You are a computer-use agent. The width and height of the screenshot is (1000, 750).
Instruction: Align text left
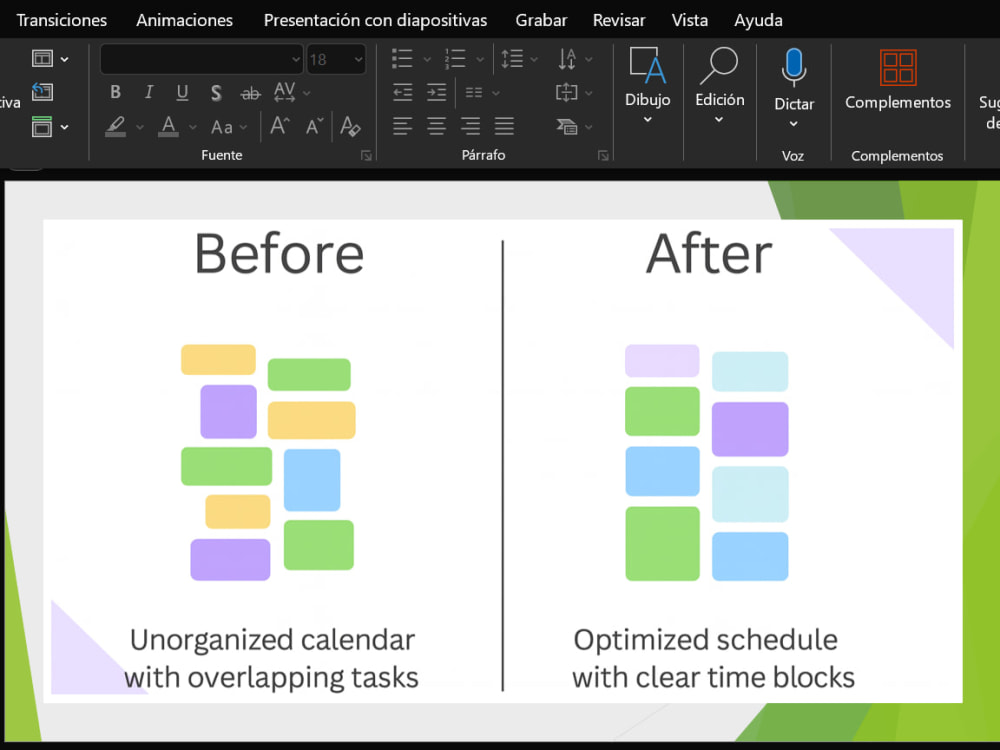click(x=402, y=126)
